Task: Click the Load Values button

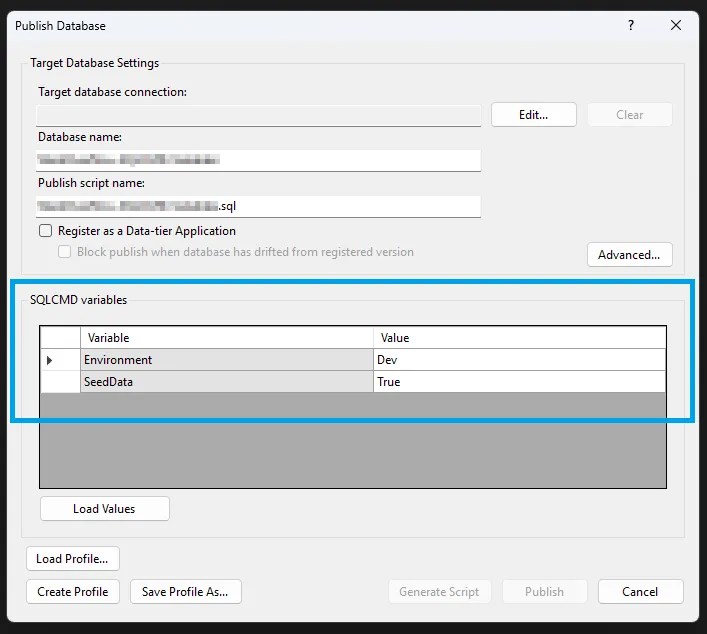Action: pos(105,509)
